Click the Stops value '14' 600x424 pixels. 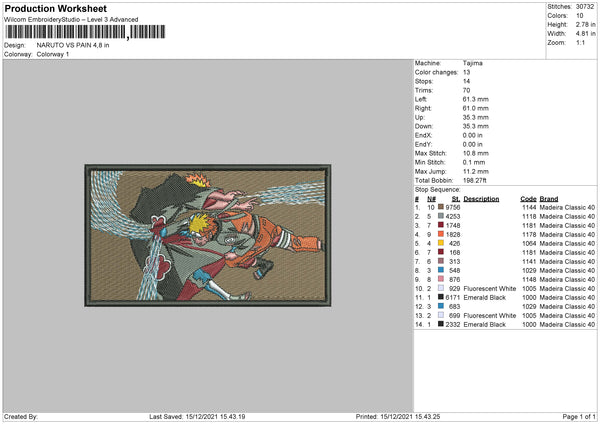(466, 81)
